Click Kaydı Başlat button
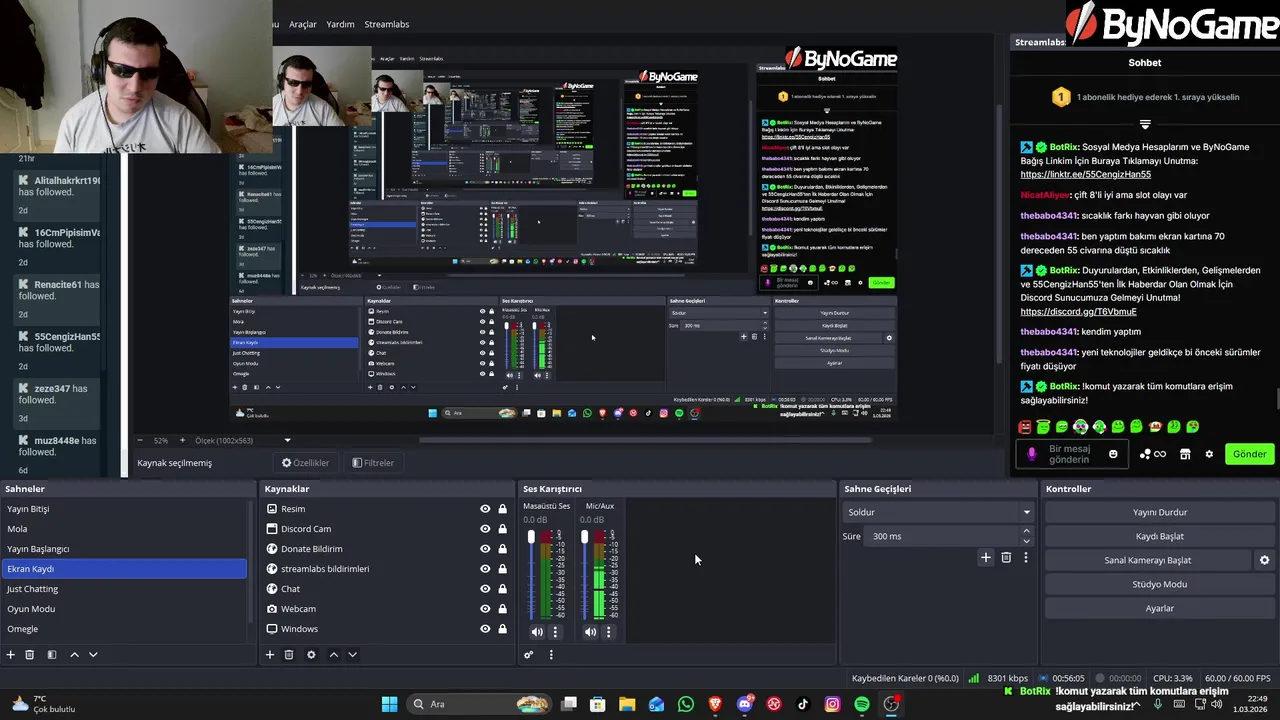Image resolution: width=1280 pixels, height=720 pixels. tap(1159, 536)
